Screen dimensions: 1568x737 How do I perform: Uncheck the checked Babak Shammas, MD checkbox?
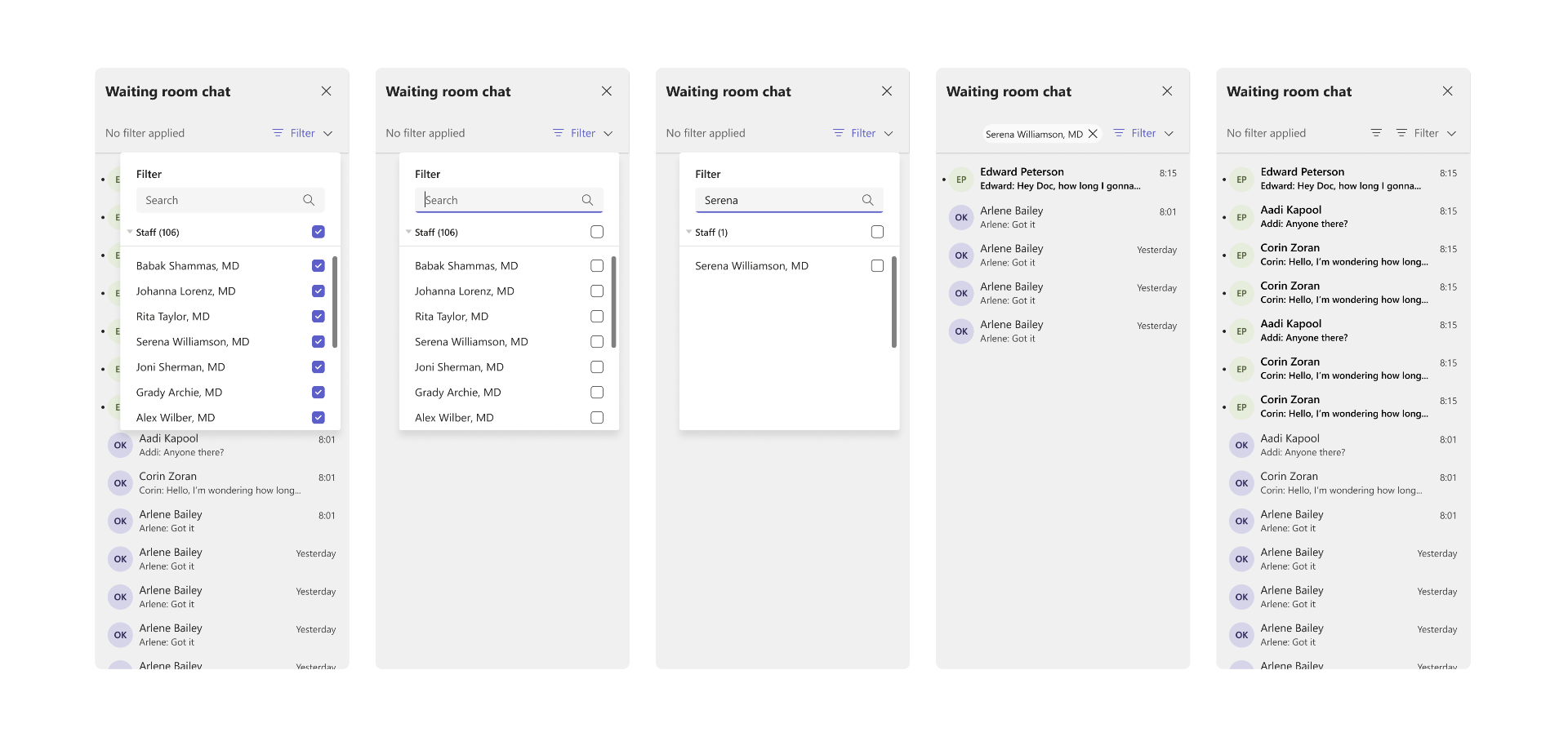point(318,265)
